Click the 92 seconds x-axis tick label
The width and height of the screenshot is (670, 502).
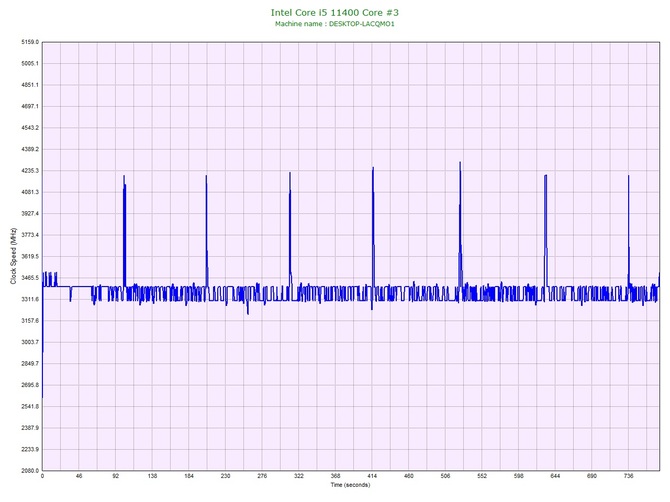116,476
